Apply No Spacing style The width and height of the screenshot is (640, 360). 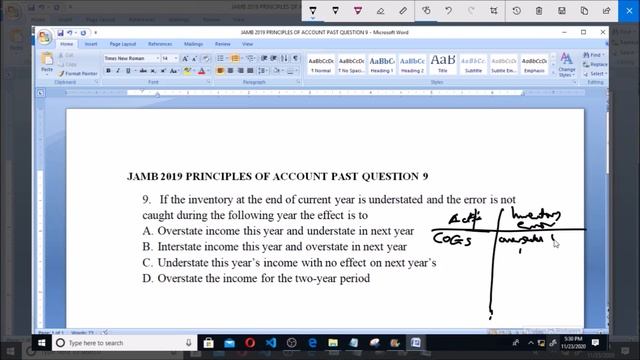(351, 64)
